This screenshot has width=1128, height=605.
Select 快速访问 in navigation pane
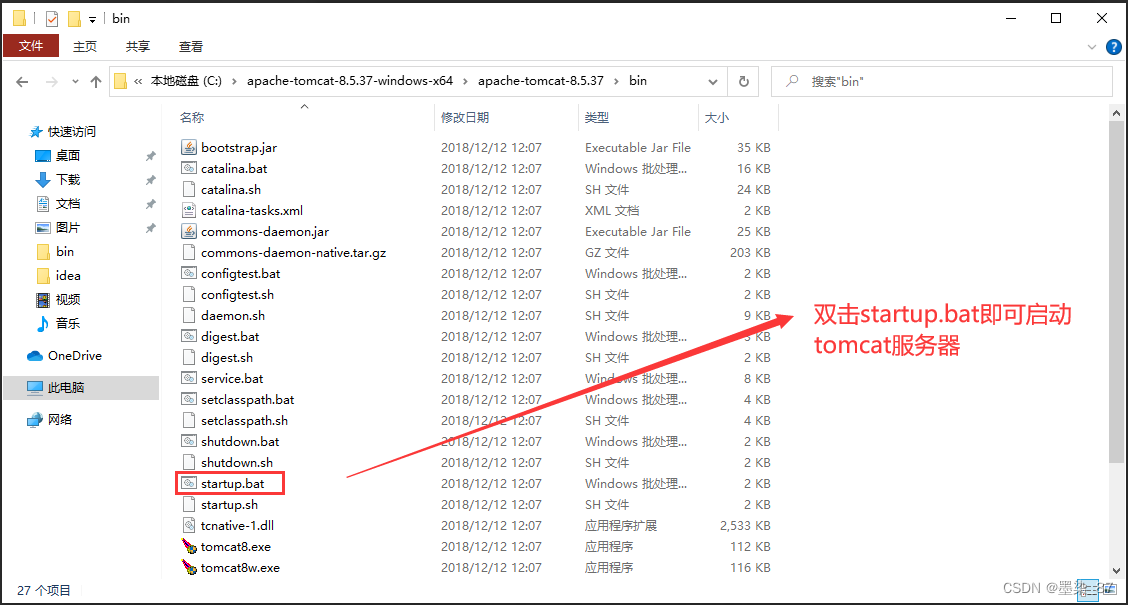click(x=63, y=132)
